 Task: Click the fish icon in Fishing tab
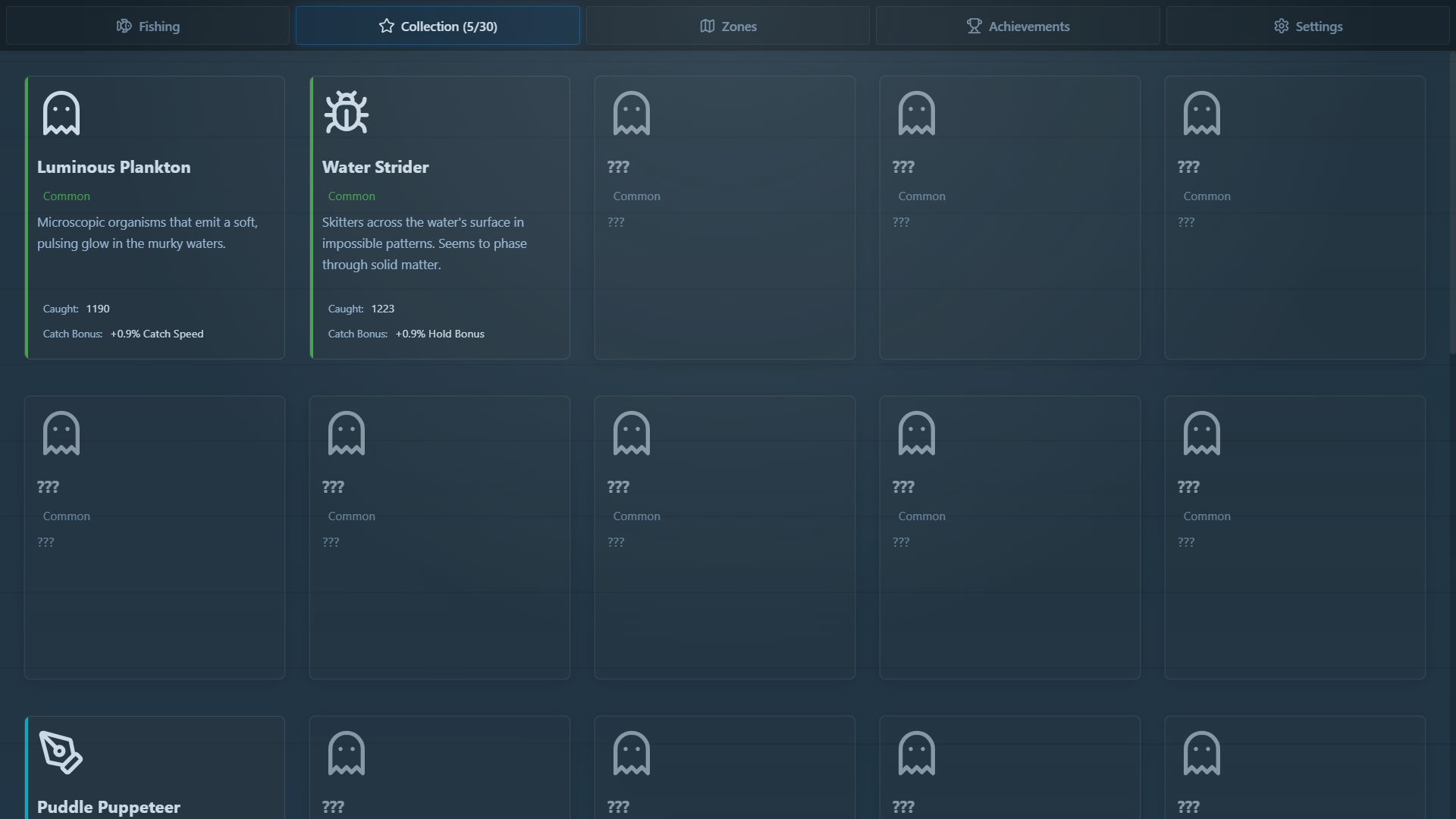(x=124, y=26)
